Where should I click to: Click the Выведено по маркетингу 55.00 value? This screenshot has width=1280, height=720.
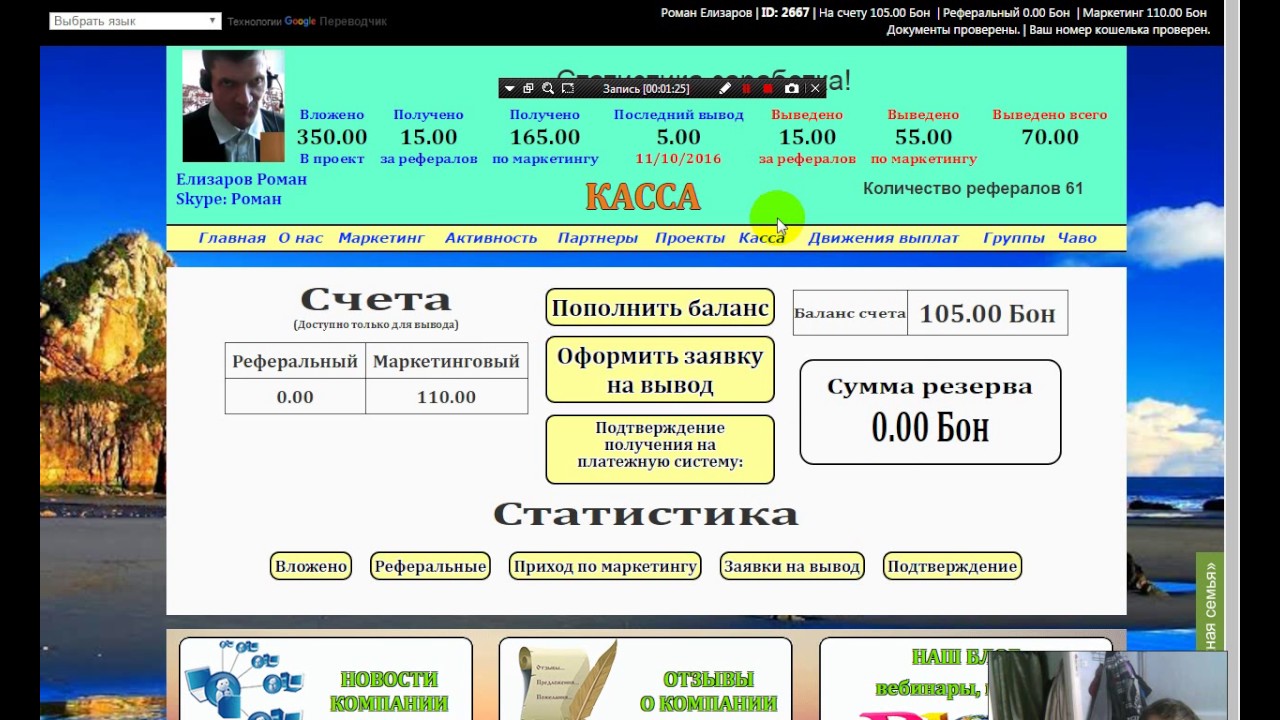click(924, 137)
